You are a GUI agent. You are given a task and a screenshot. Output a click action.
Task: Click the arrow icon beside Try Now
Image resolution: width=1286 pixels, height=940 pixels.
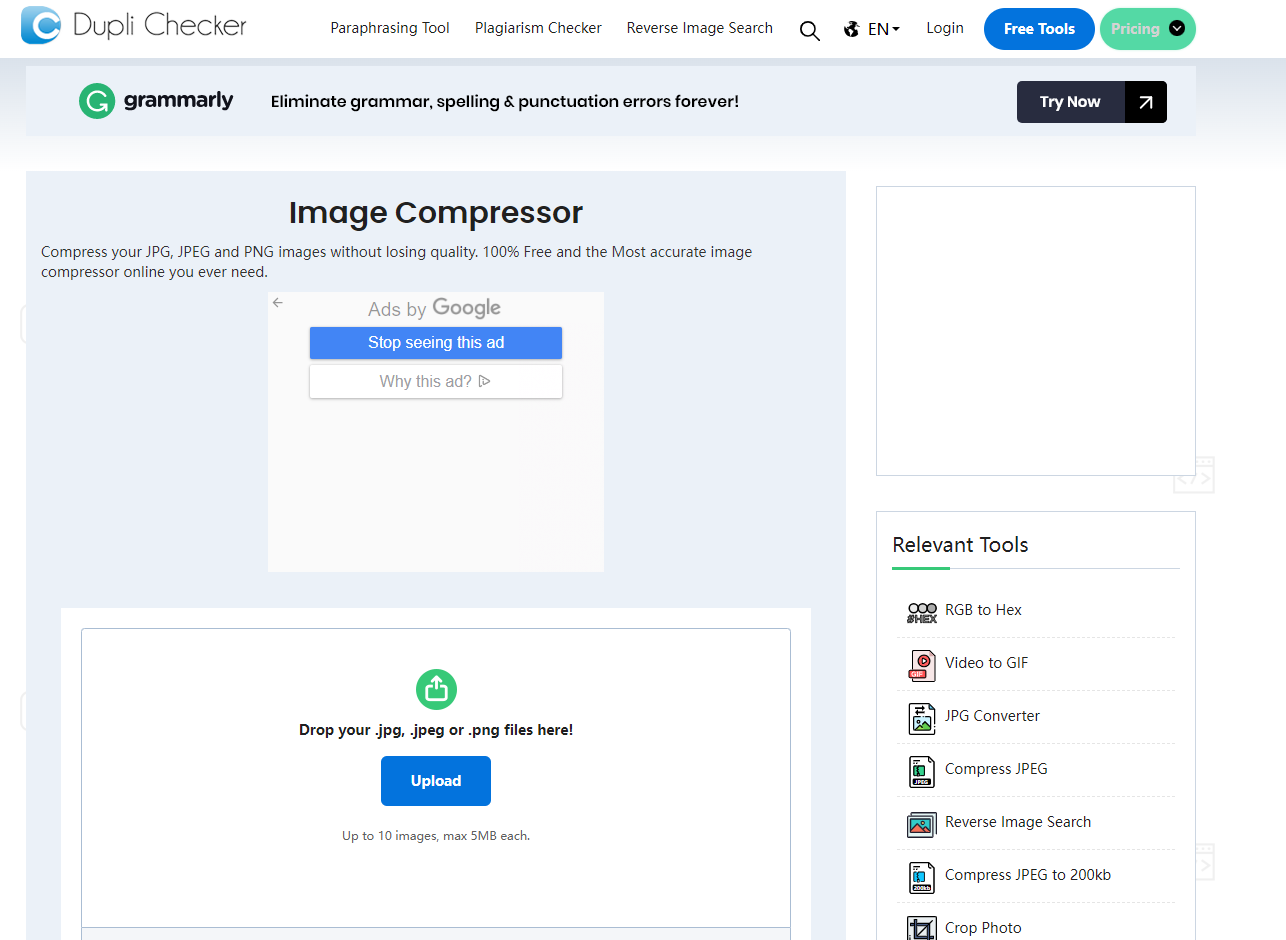[x=1145, y=102]
